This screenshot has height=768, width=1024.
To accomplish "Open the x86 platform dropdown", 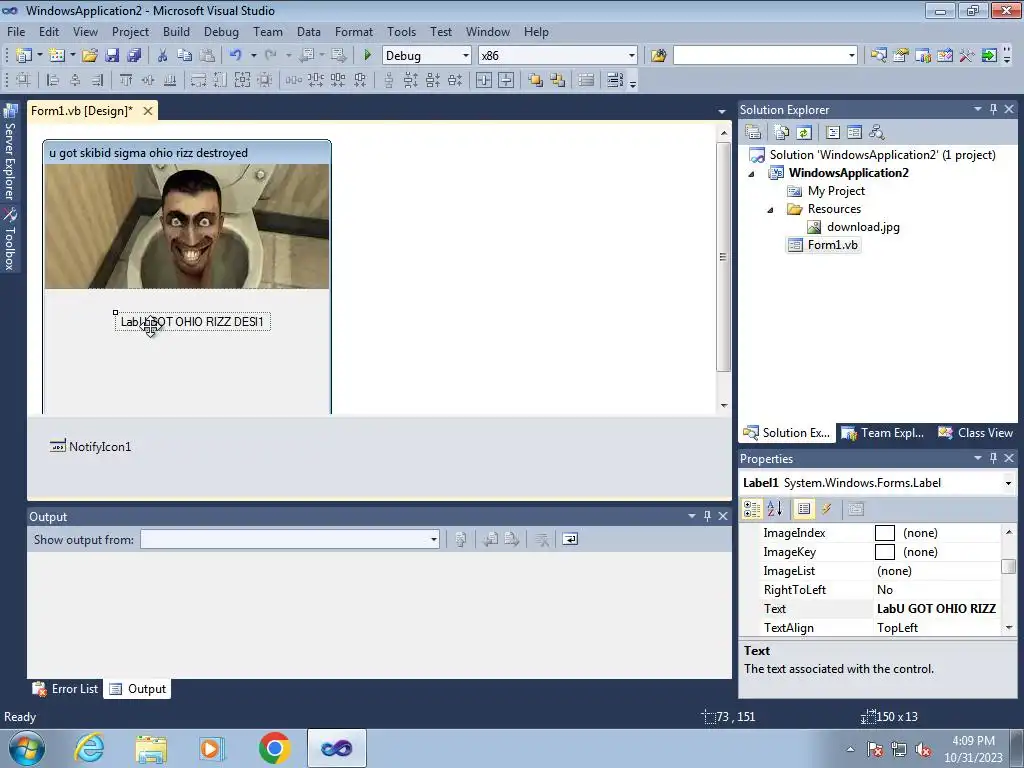I will point(632,56).
